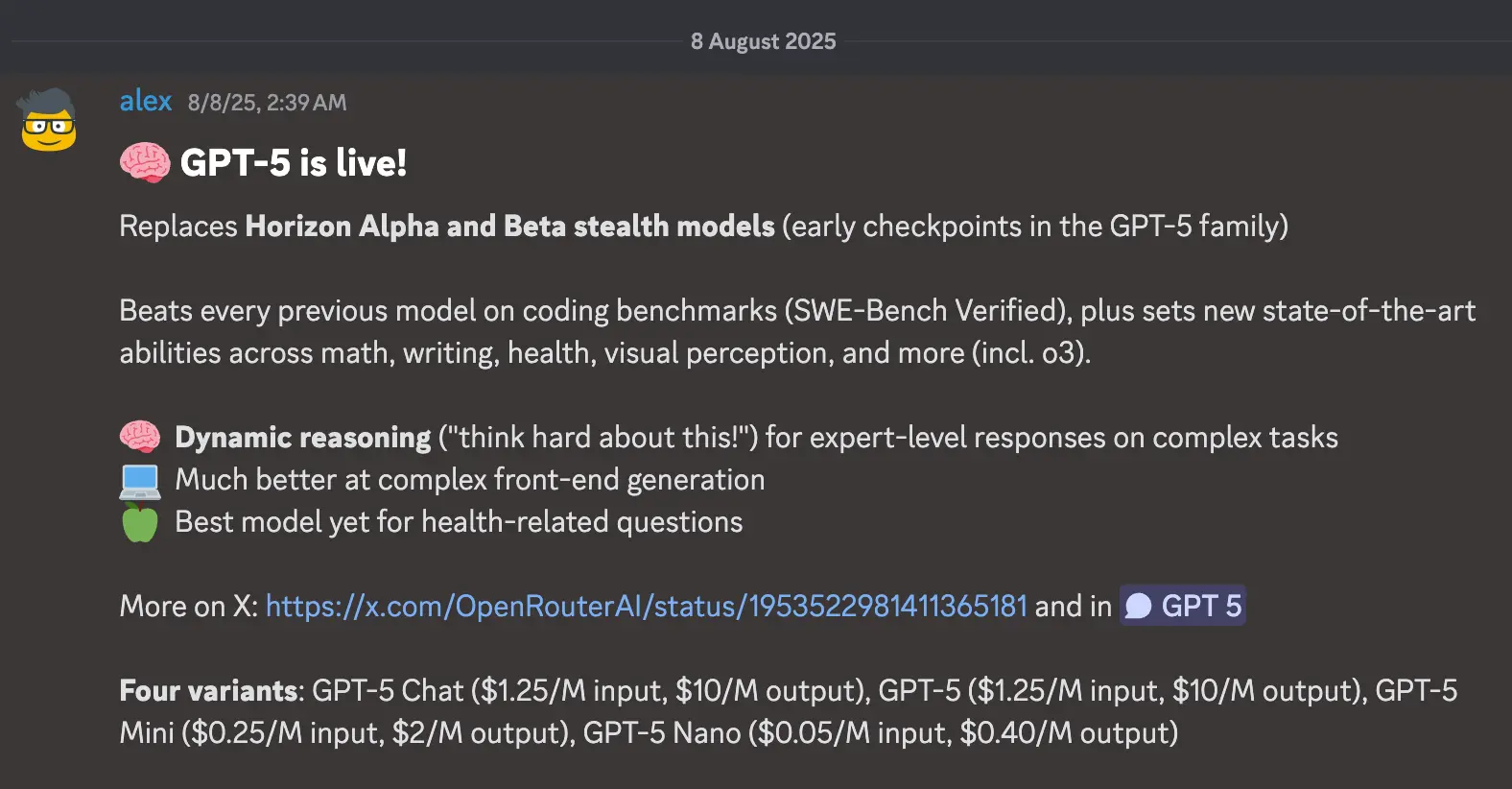
Task: Click the GPT-5 Nano pricing text
Action: pos(880,733)
